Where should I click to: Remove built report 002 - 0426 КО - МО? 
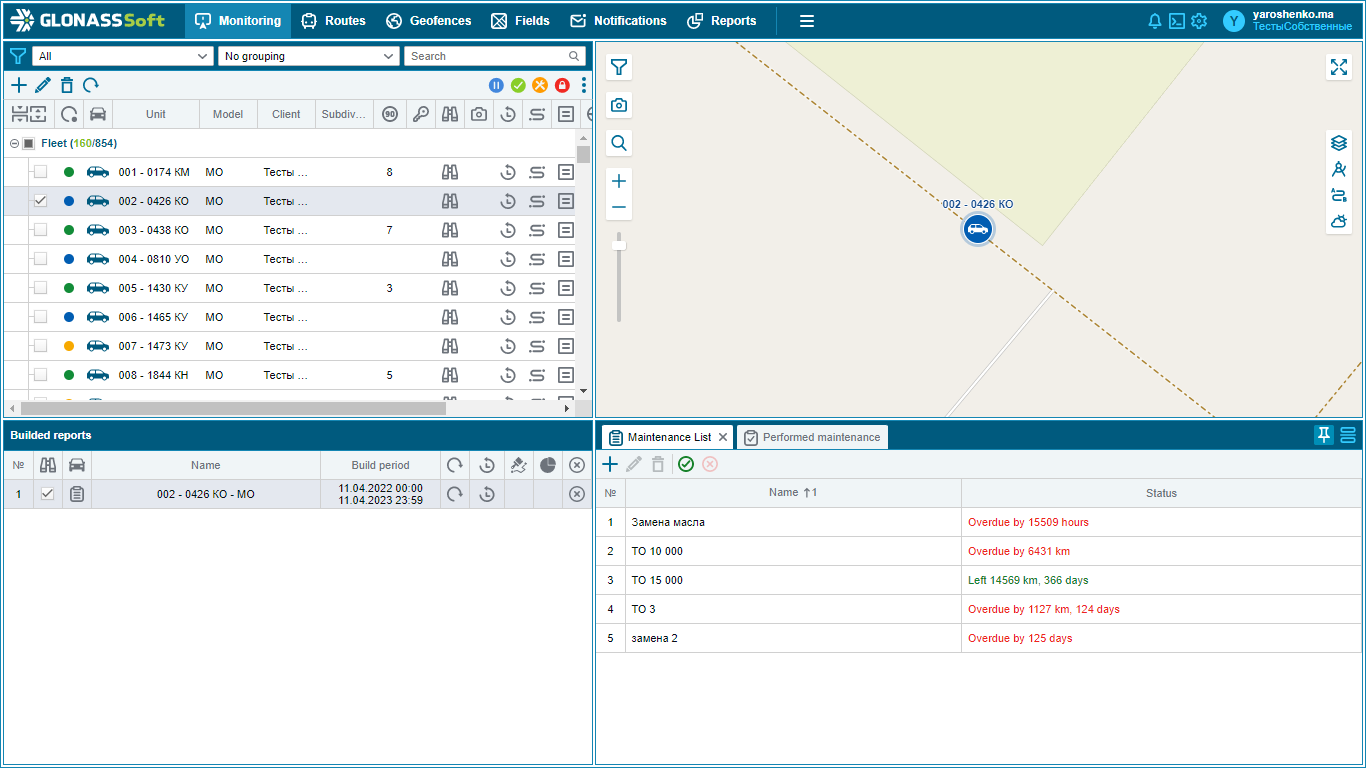pos(577,494)
